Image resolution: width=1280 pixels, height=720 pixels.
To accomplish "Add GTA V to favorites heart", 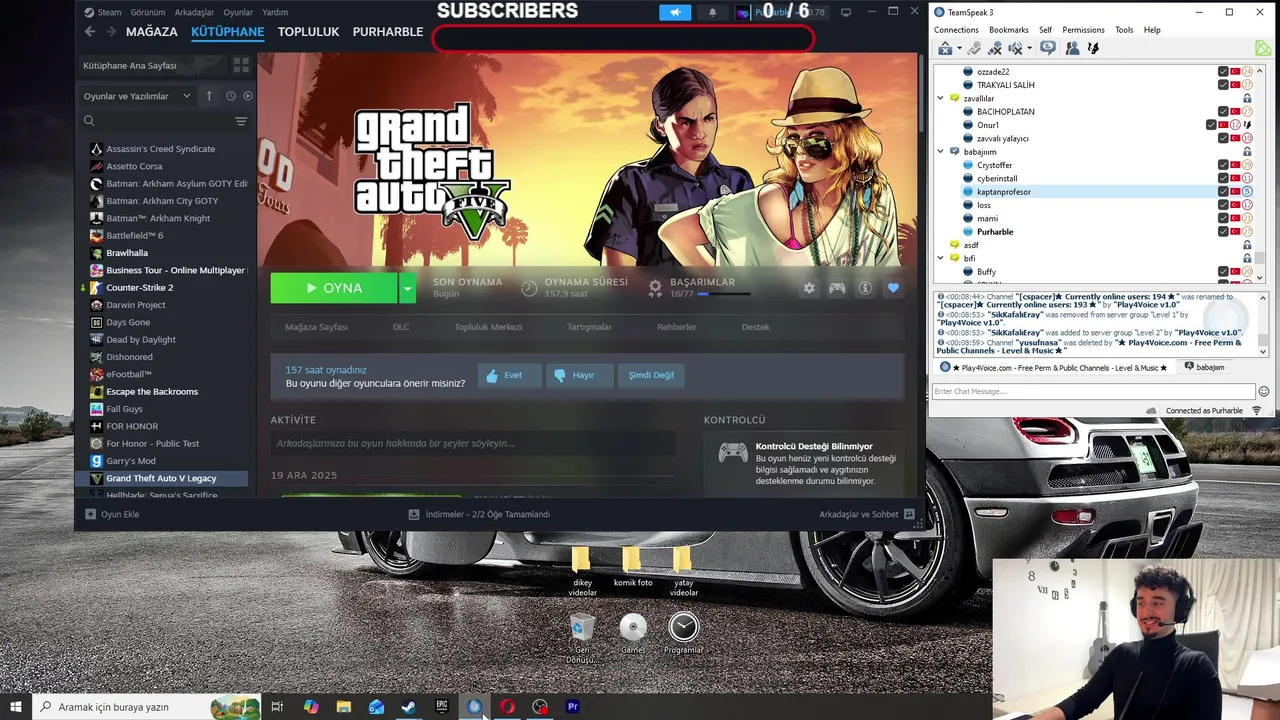I will click(893, 288).
